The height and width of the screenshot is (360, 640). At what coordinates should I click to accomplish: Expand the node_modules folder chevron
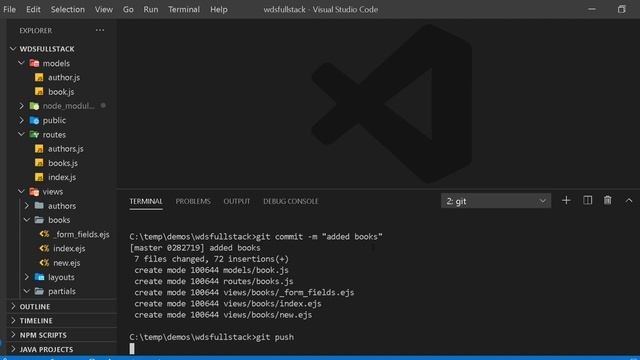click(21, 106)
